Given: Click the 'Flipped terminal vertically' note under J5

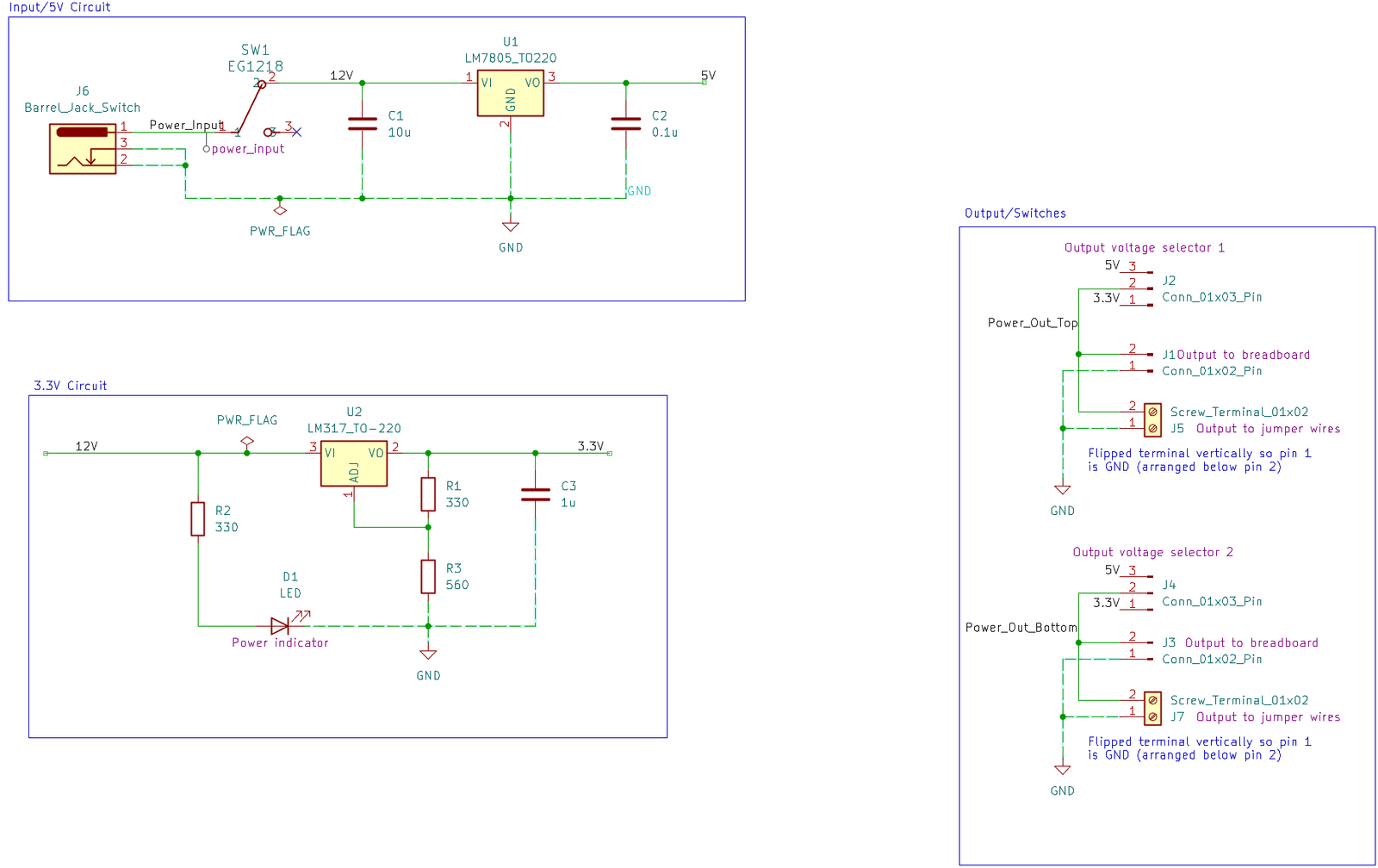Looking at the screenshot, I should 1200,460.
